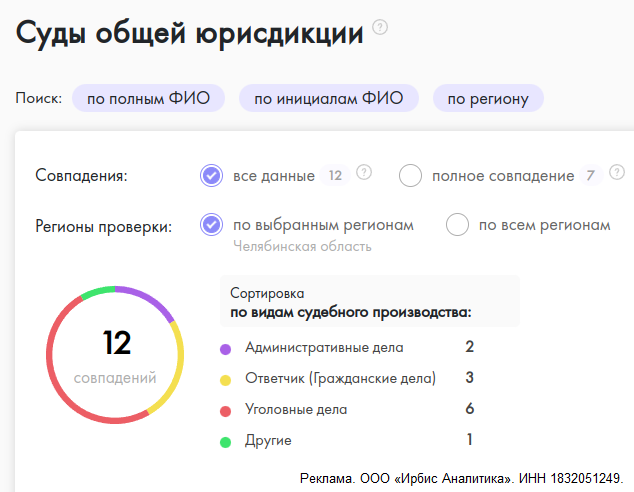The image size is (634, 492).
Task: Click the 'Административные дела' legend entry
Action: click(324, 348)
